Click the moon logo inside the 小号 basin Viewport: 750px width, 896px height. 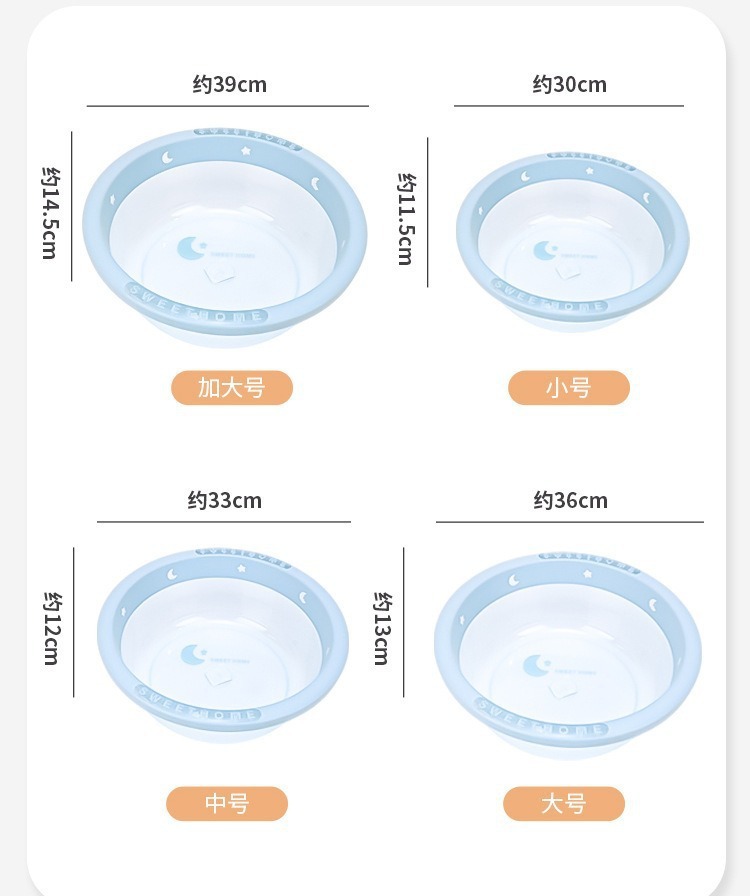pyautogui.click(x=545, y=250)
